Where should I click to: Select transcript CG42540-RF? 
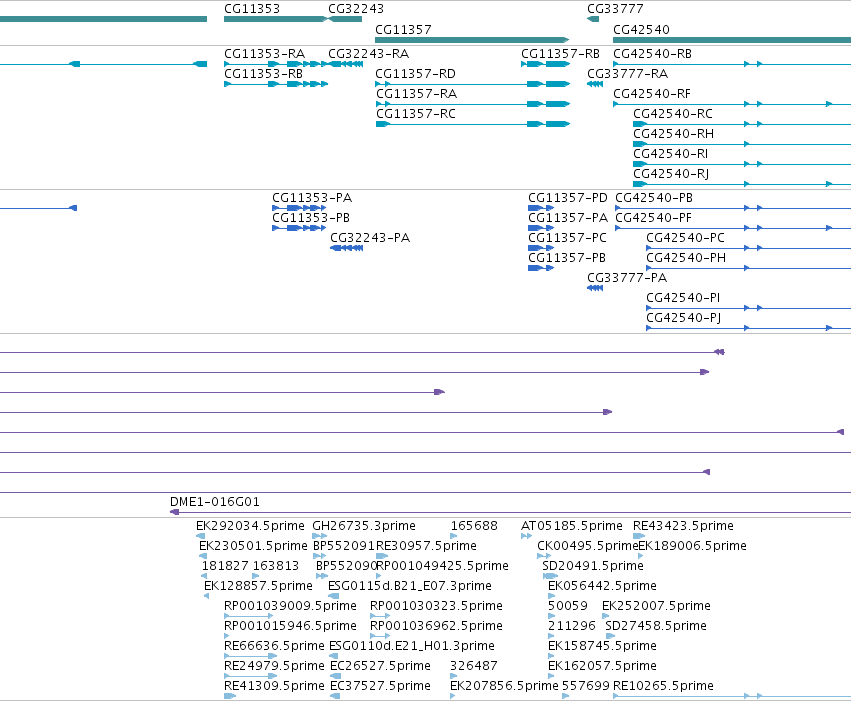coord(652,94)
